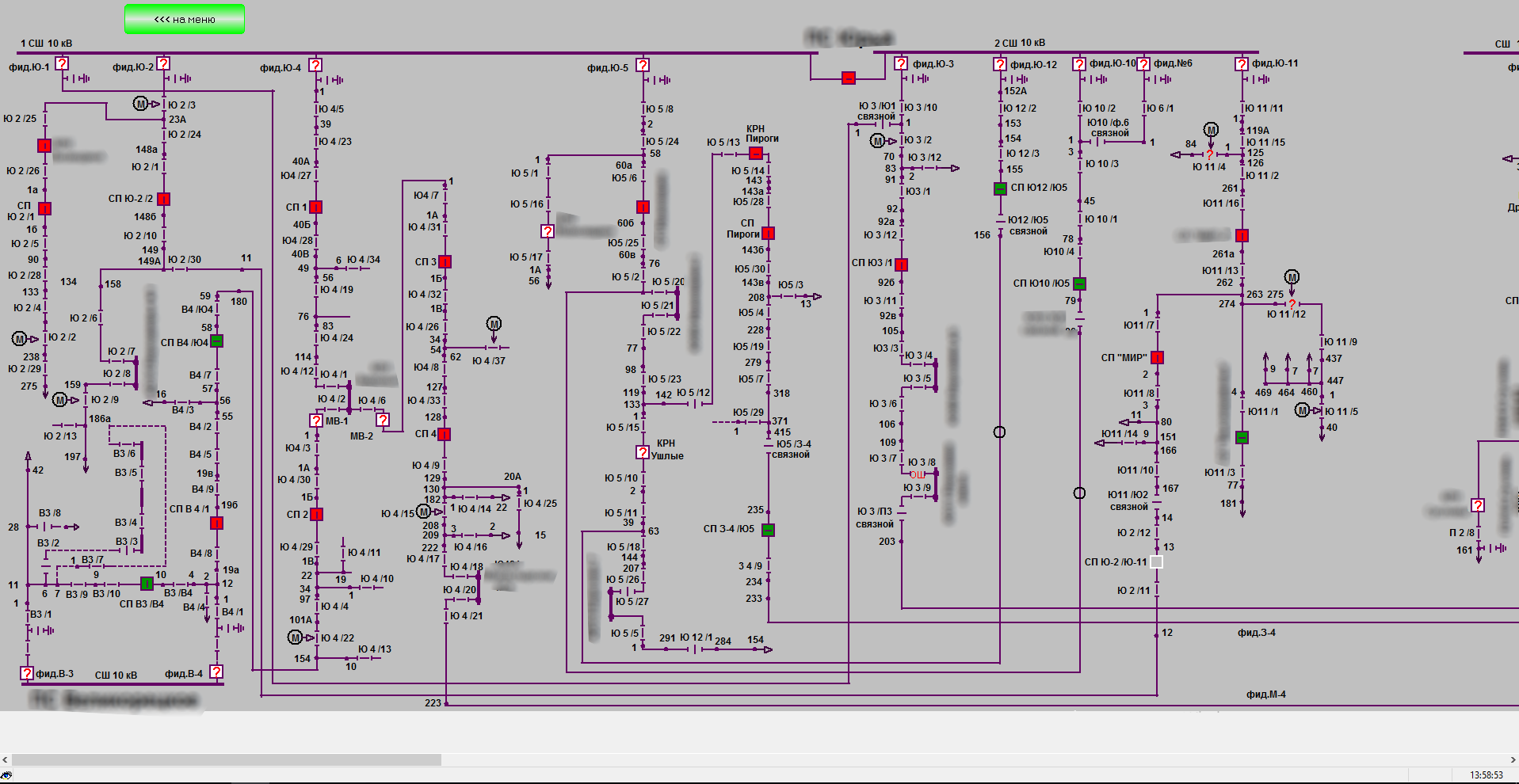Toggle the red bus-tie switch between 1 СШ and 2 СШ
The height and width of the screenshot is (784, 1519).
click(x=849, y=78)
